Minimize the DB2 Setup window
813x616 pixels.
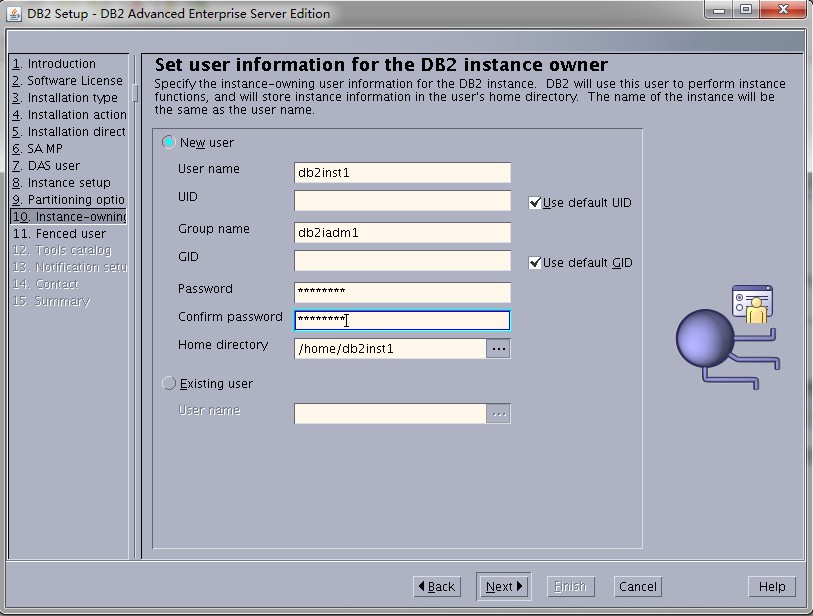click(719, 9)
